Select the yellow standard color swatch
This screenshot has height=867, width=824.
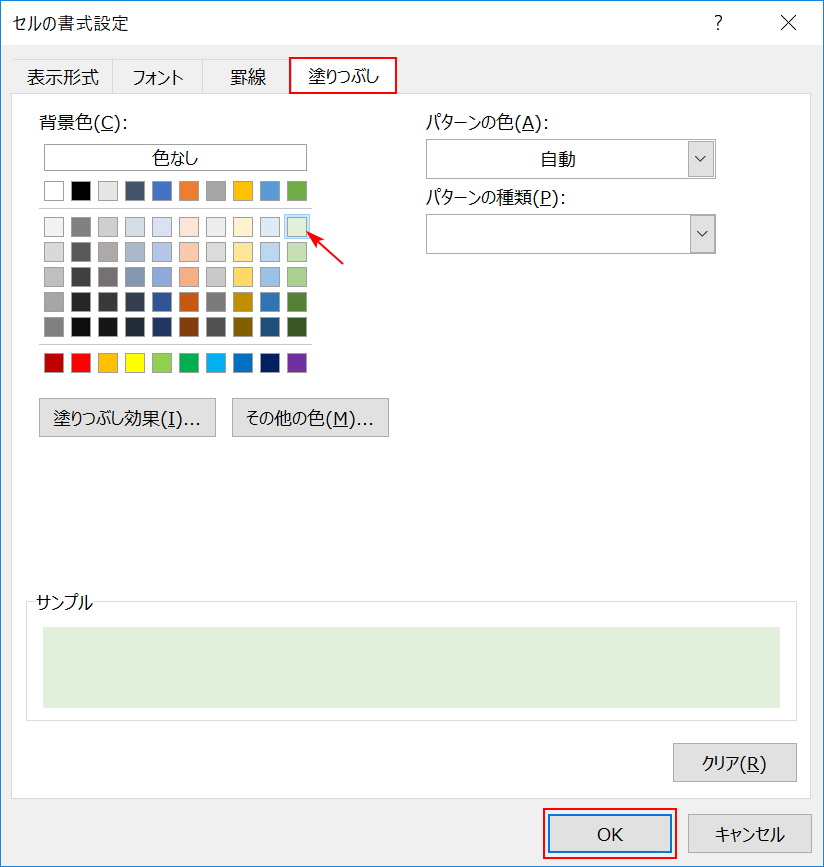(134, 363)
